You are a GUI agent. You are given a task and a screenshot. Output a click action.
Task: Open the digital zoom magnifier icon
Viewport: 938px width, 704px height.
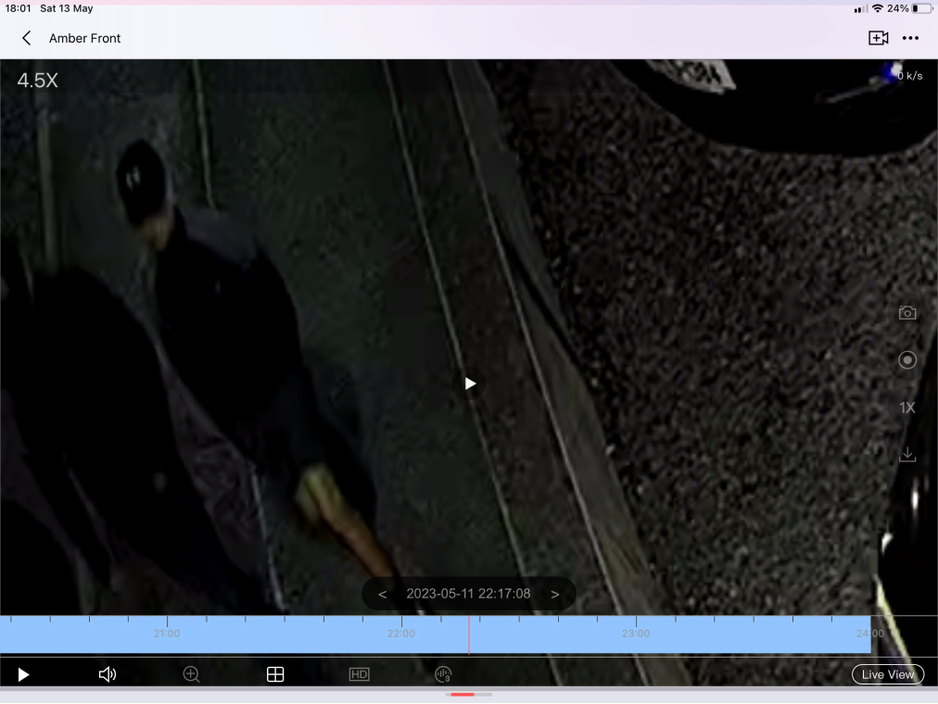[191, 675]
